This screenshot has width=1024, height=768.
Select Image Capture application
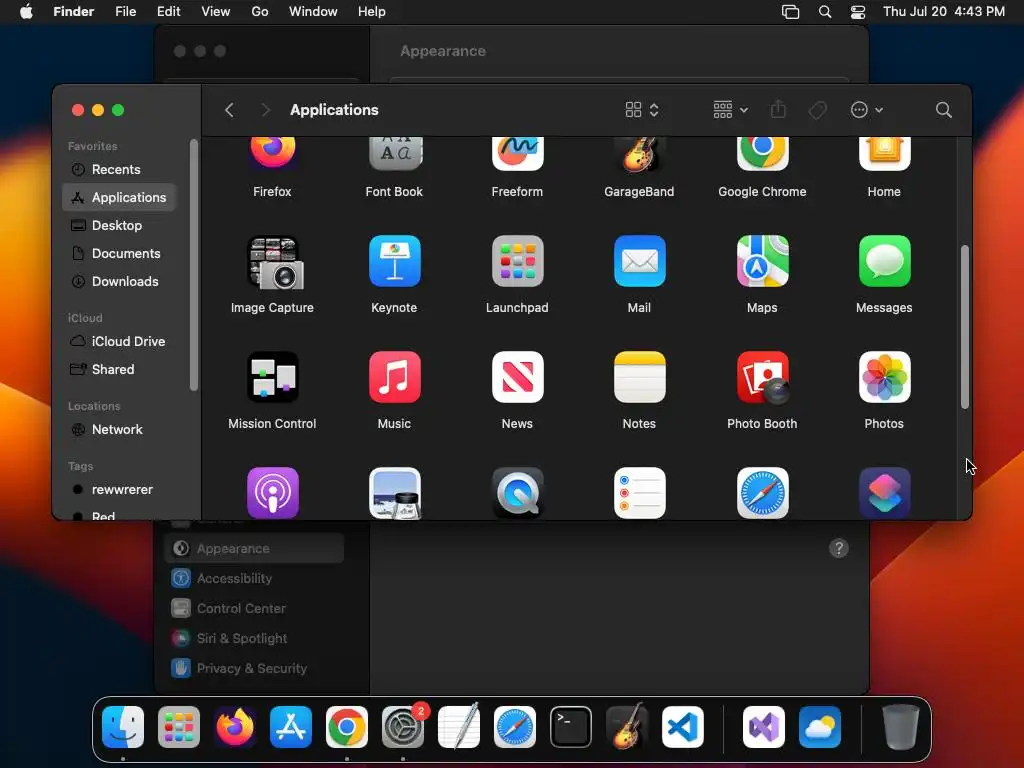(273, 262)
